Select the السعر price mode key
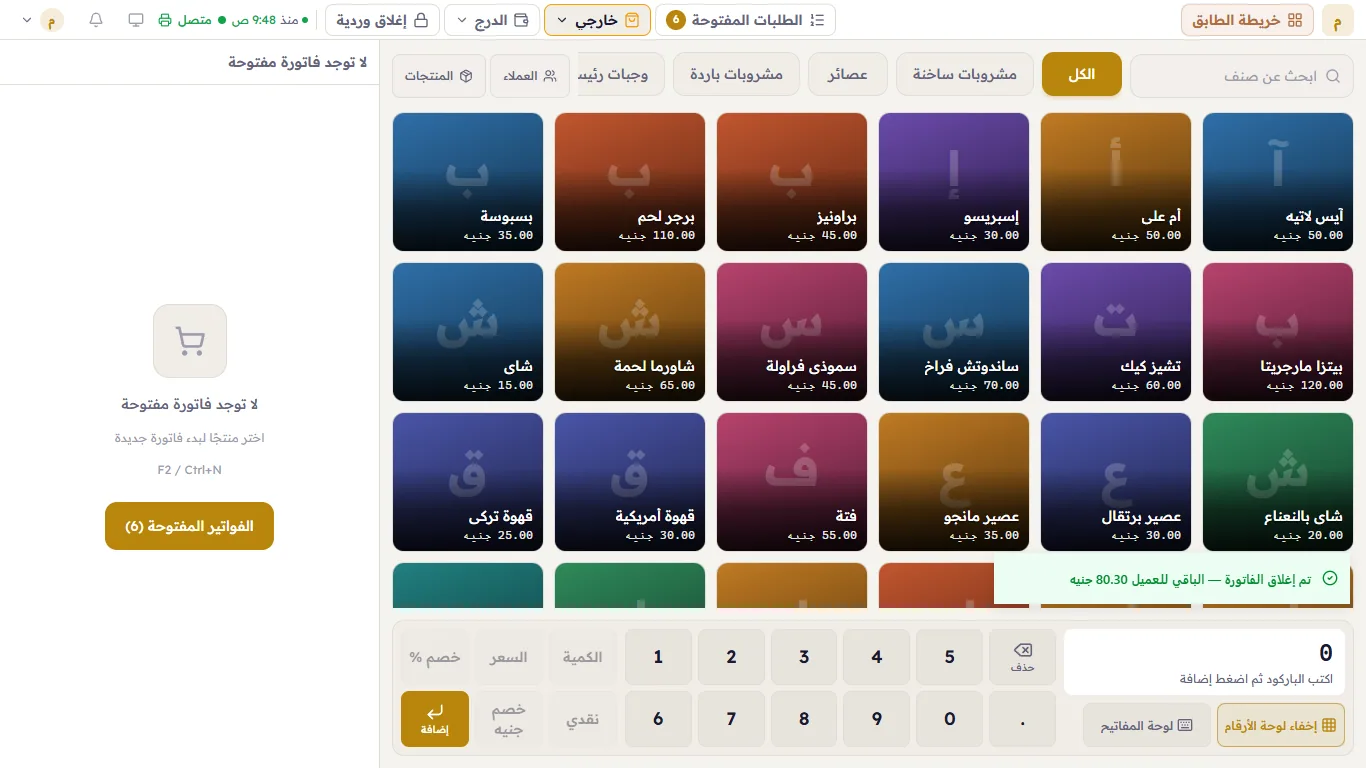Image resolution: width=1366 pixels, height=768 pixels. pyautogui.click(x=508, y=657)
